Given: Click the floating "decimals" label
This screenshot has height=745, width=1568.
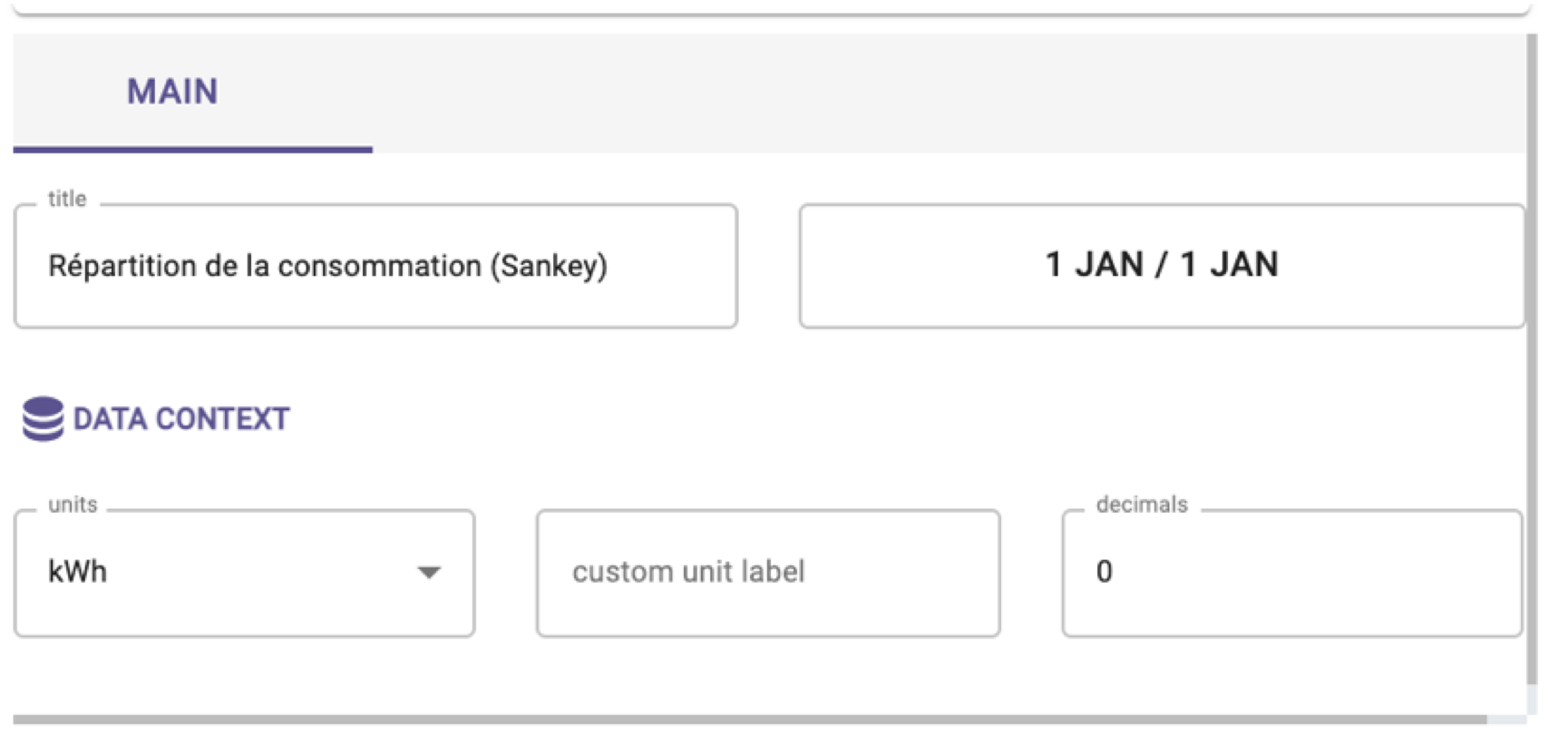Looking at the screenshot, I should coord(1142,505).
